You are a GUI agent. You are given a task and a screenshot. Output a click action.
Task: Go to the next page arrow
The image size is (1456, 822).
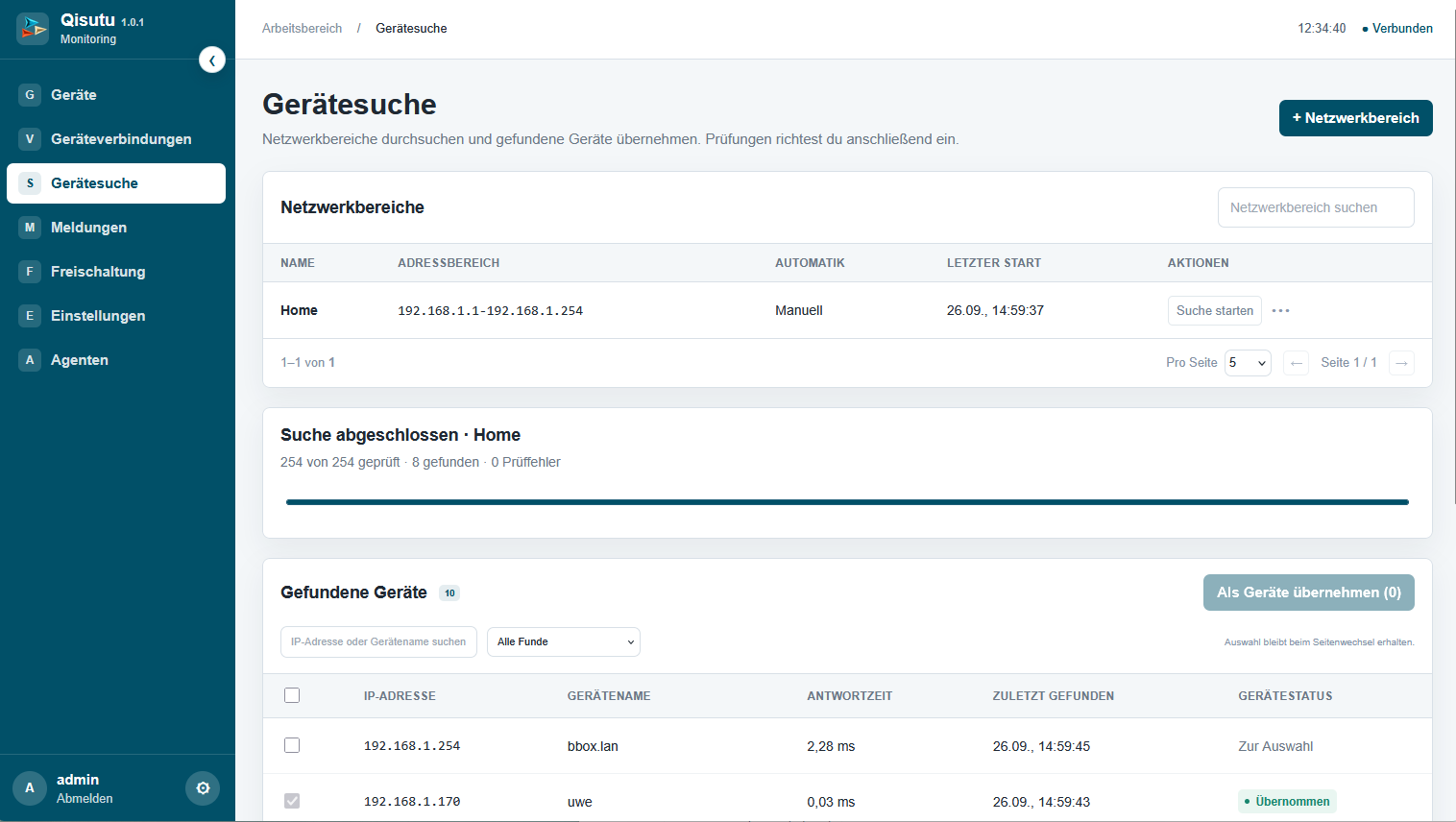[1401, 363]
